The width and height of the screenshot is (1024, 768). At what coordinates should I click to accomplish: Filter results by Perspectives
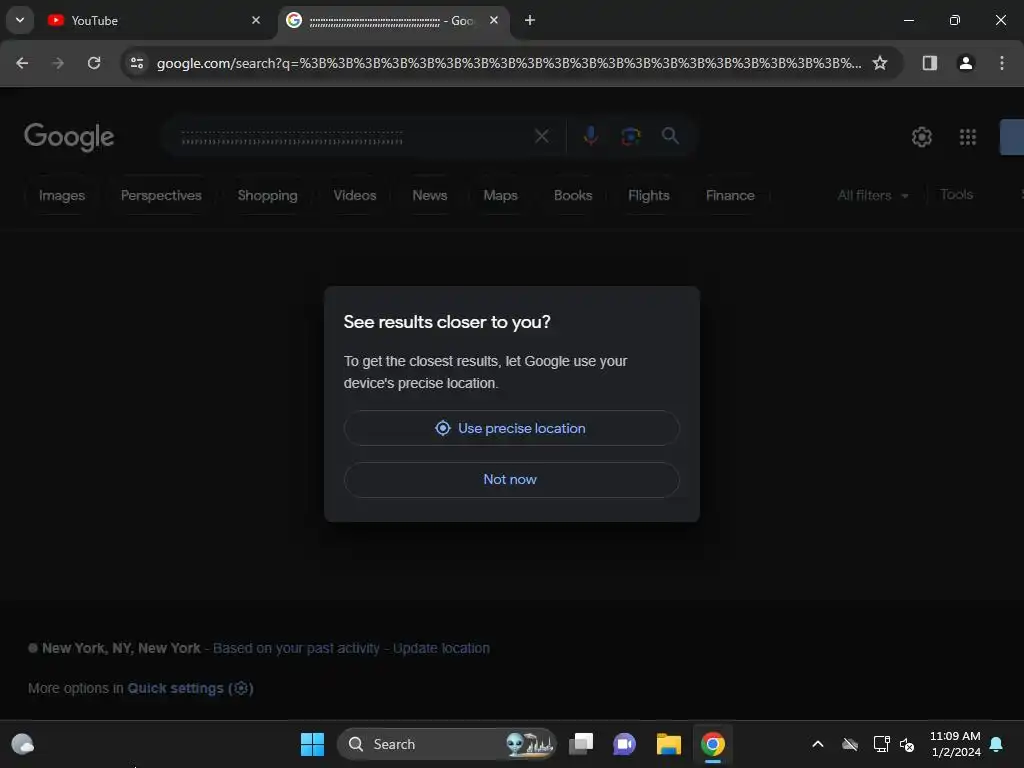click(161, 195)
